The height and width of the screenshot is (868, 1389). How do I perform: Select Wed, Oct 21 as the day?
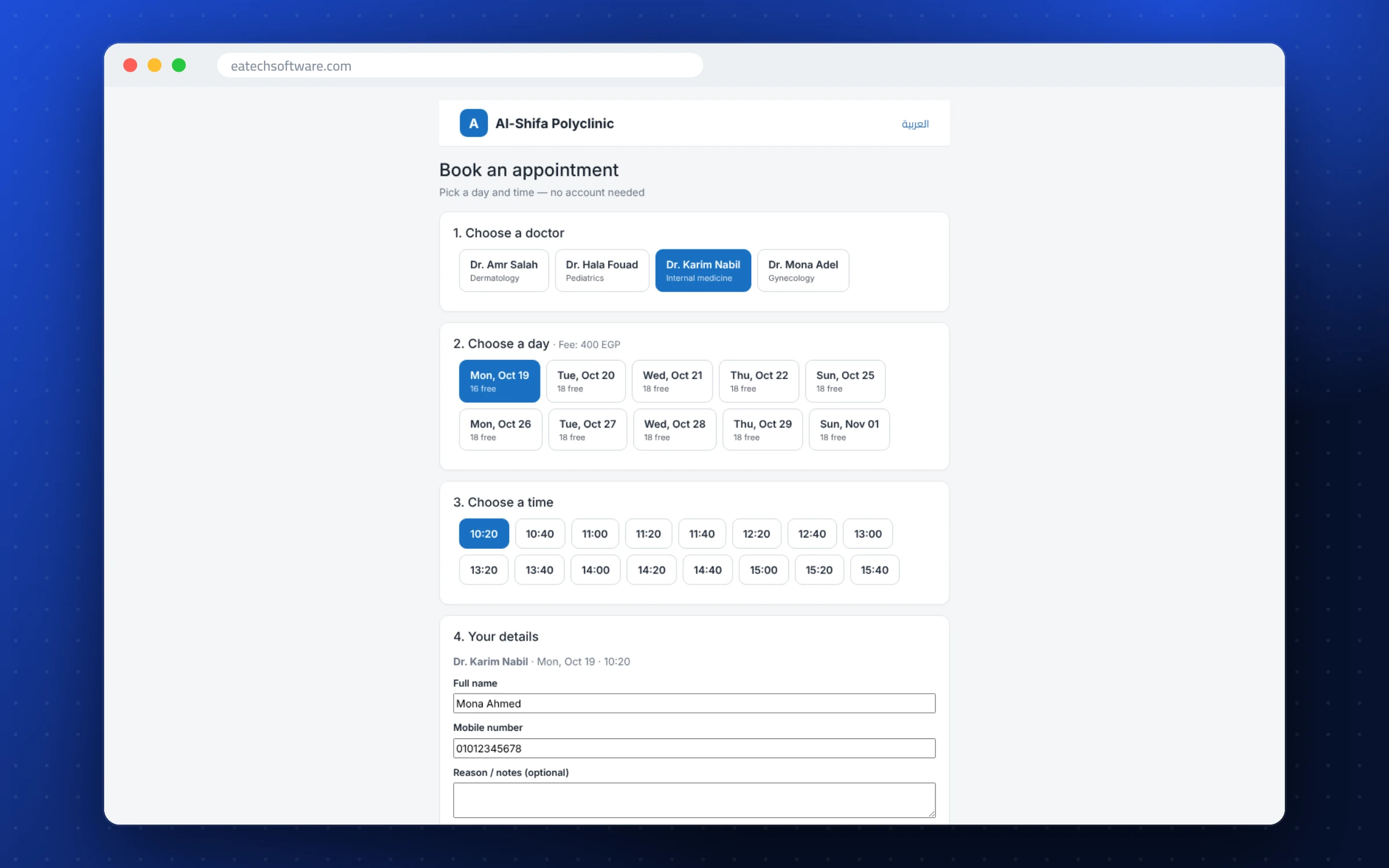click(x=672, y=381)
